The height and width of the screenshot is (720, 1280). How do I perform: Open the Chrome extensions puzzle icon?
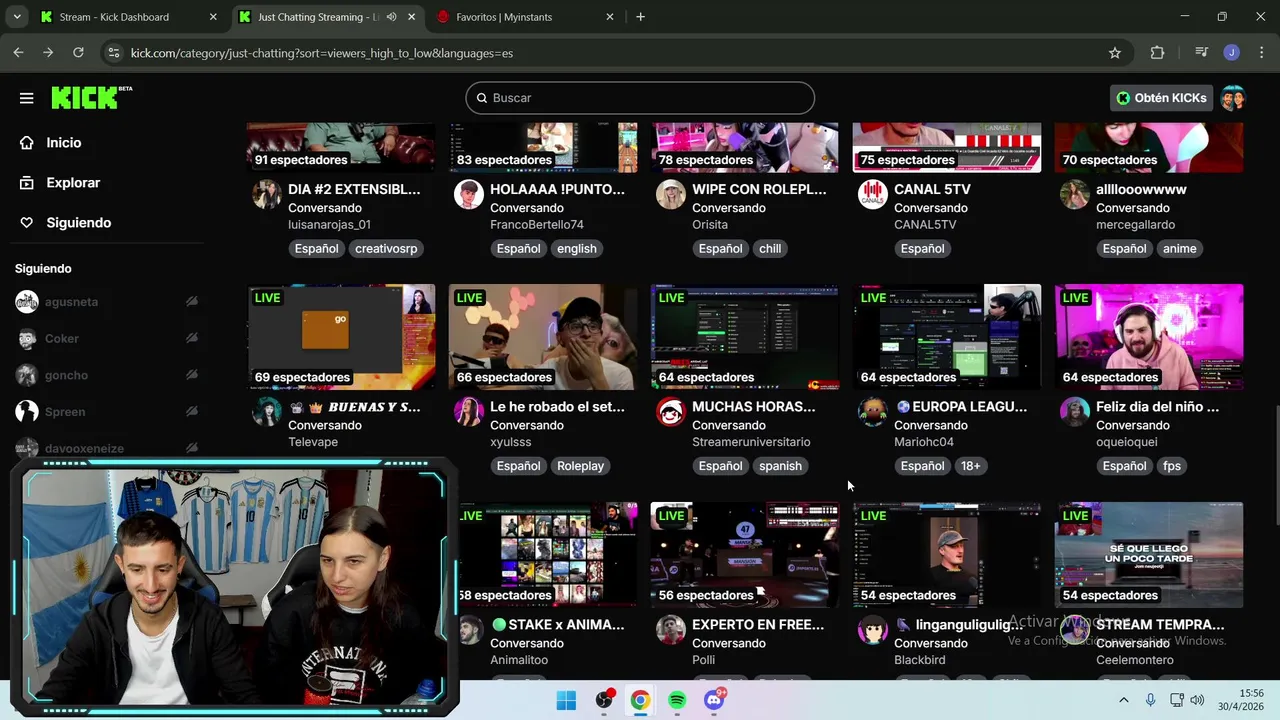point(1157,53)
